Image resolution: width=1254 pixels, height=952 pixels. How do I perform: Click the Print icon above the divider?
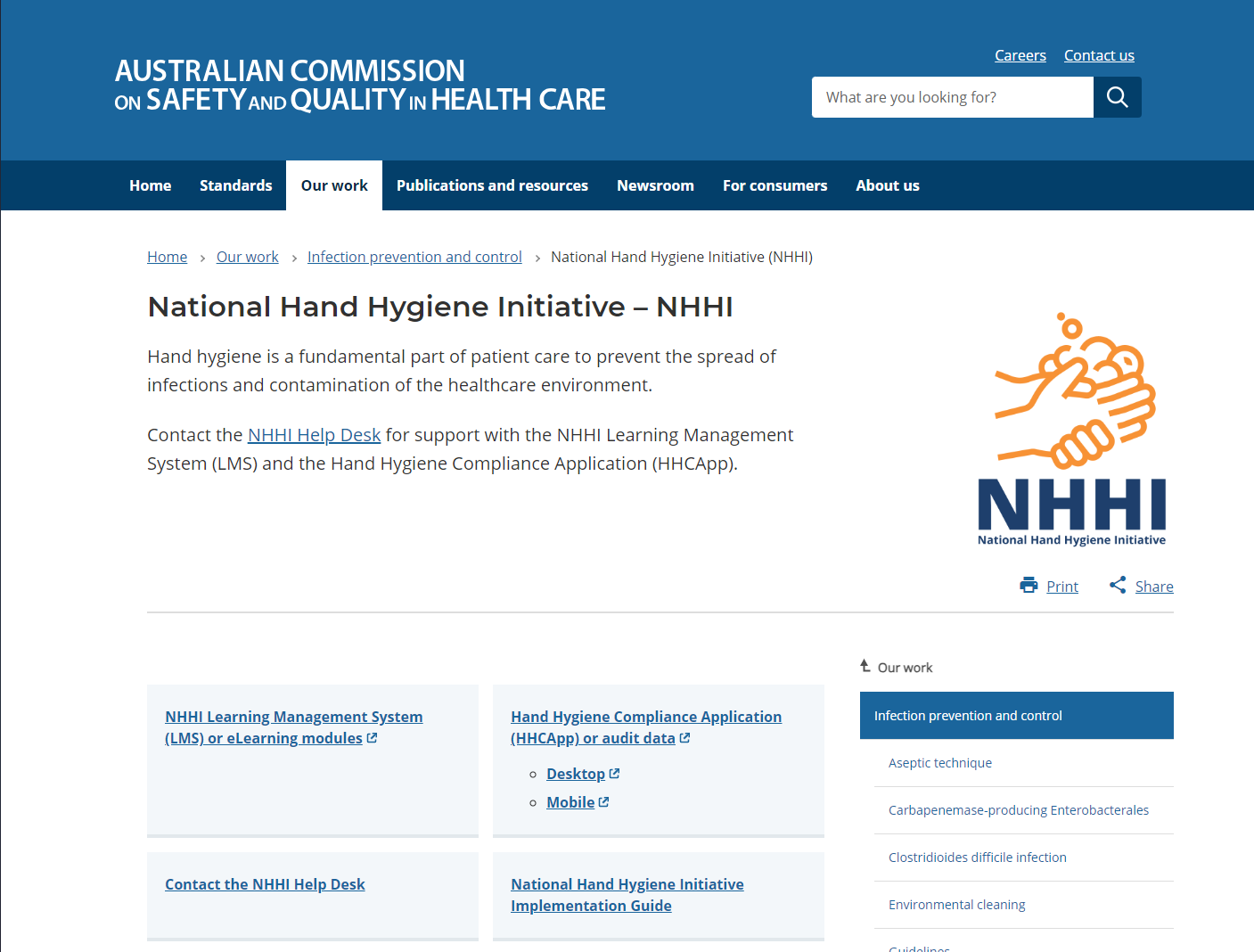click(x=1029, y=585)
